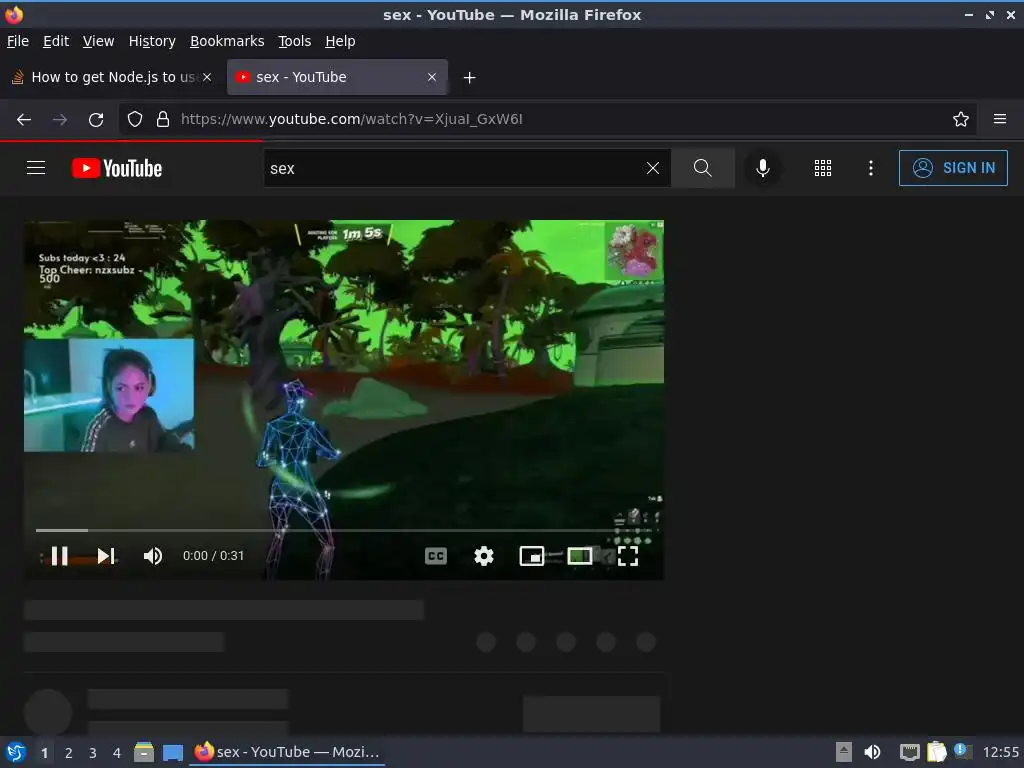Viewport: 1024px width, 768px height.
Task: Open the video settings gear
Action: (484, 556)
